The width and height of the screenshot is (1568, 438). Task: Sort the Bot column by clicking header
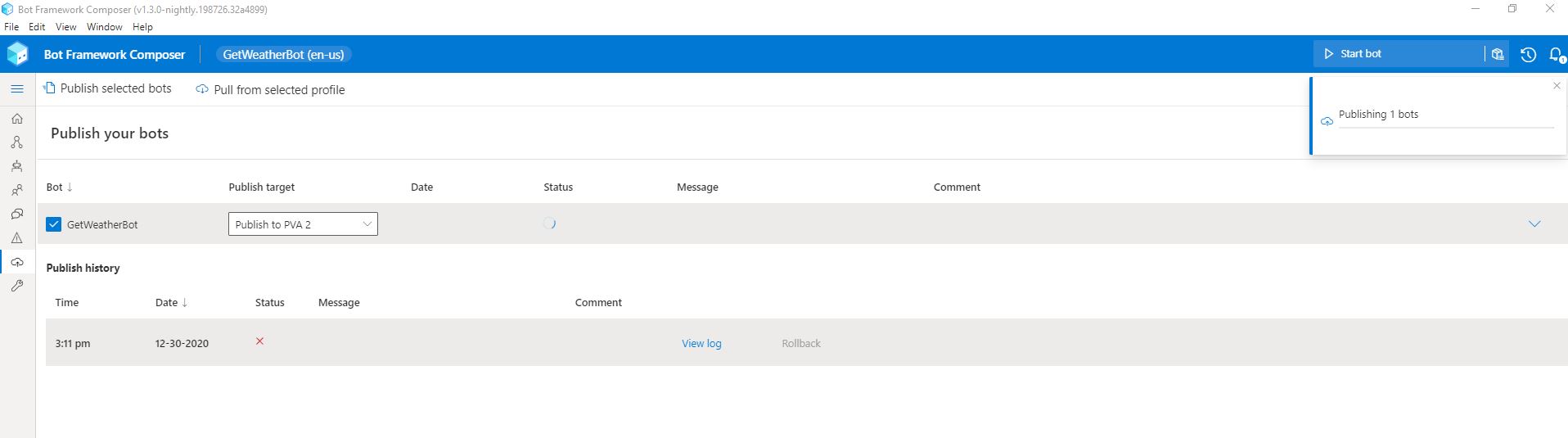click(x=60, y=187)
